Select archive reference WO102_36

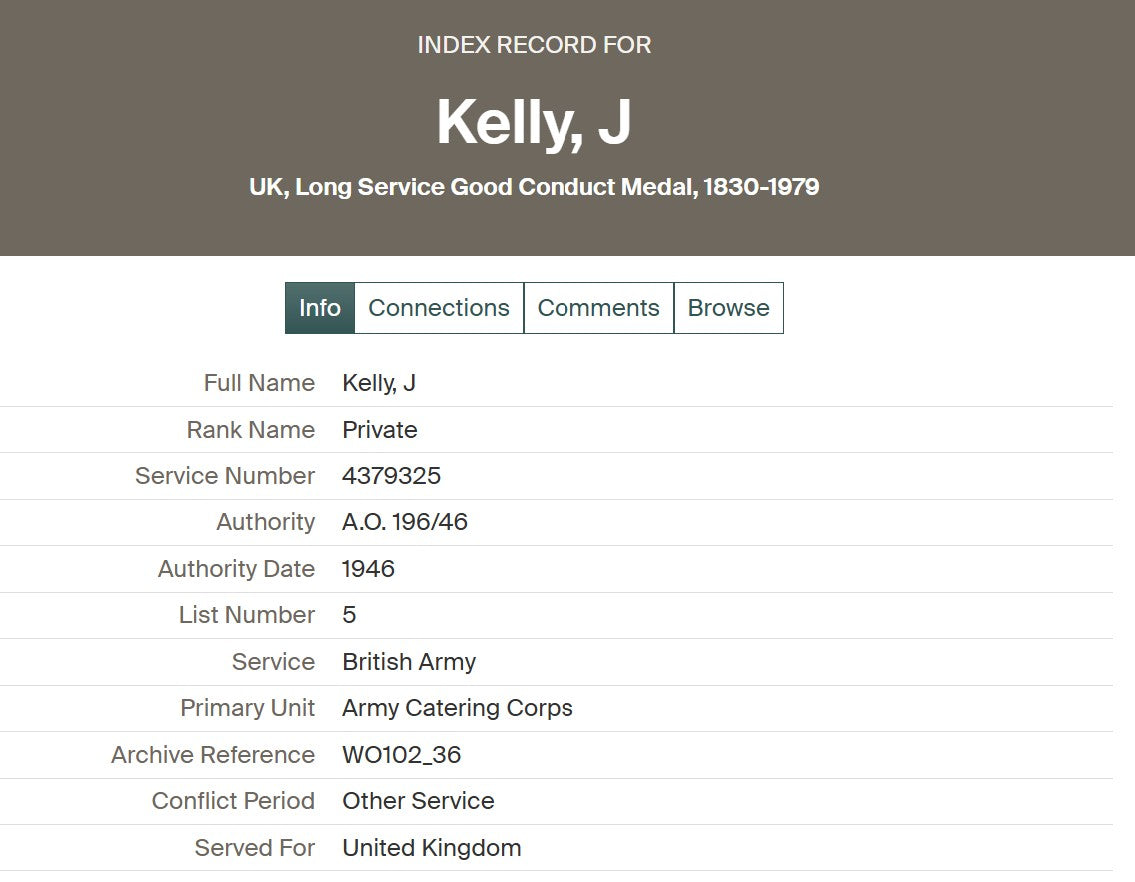(x=401, y=755)
